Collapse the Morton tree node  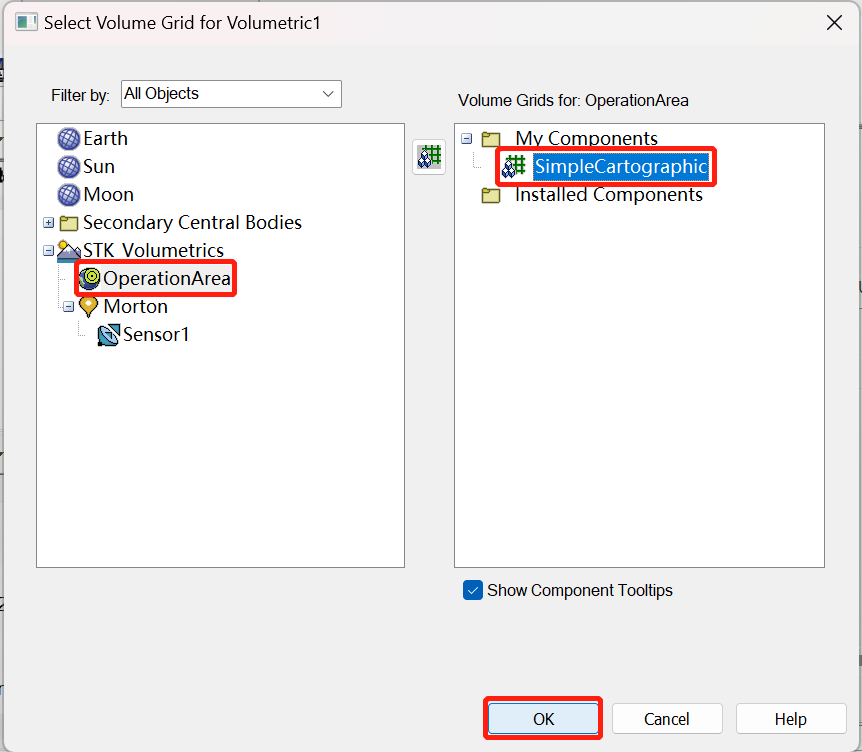tap(69, 307)
